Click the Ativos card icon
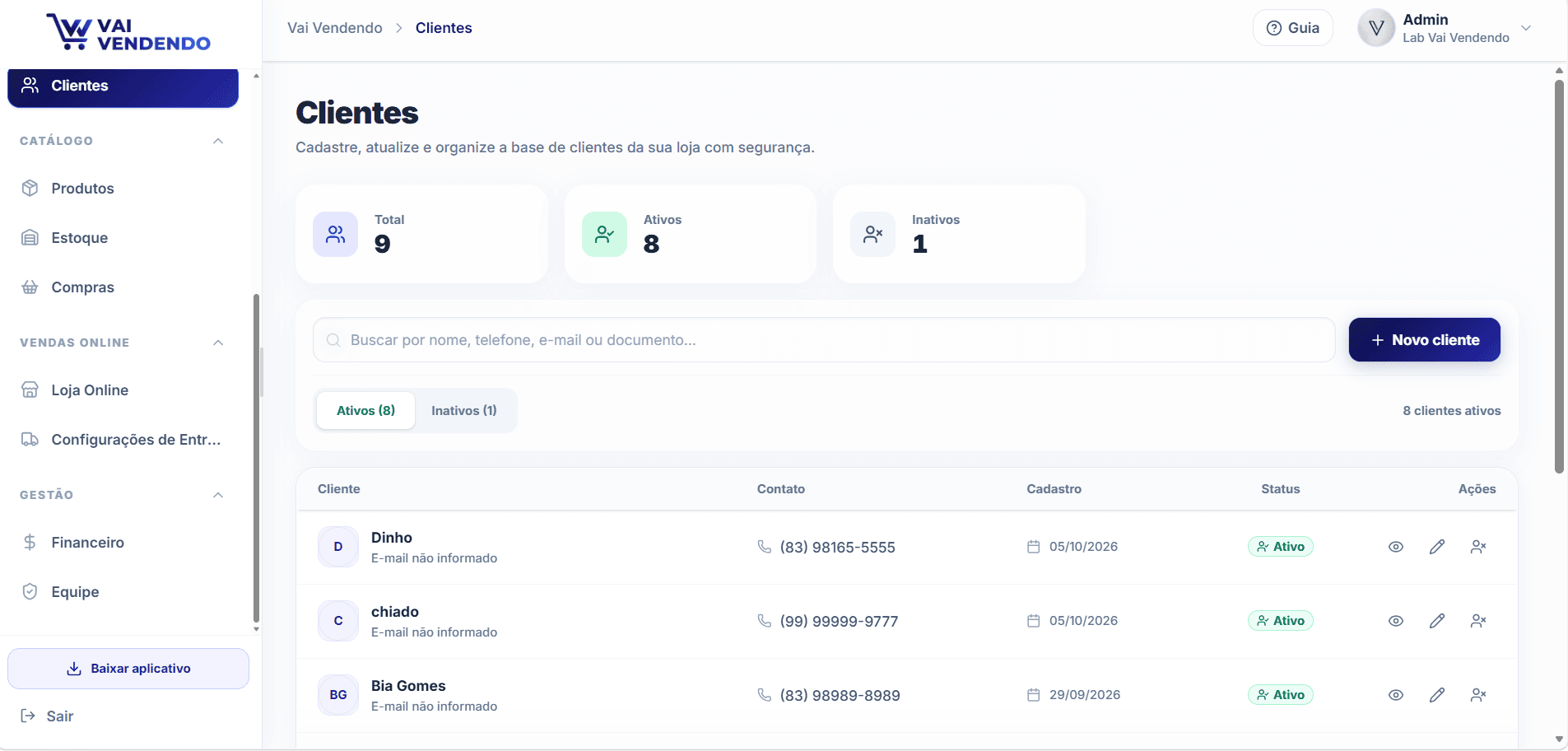 coord(604,235)
